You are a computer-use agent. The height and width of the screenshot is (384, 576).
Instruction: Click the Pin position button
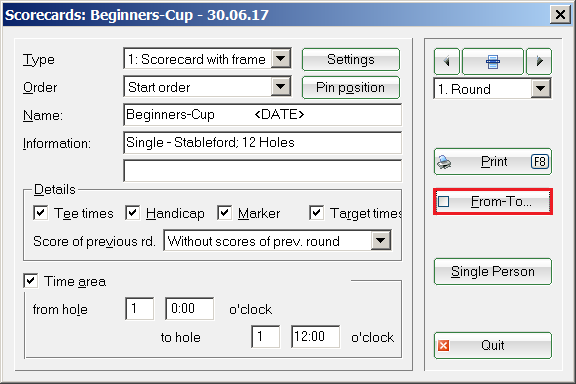coord(351,87)
